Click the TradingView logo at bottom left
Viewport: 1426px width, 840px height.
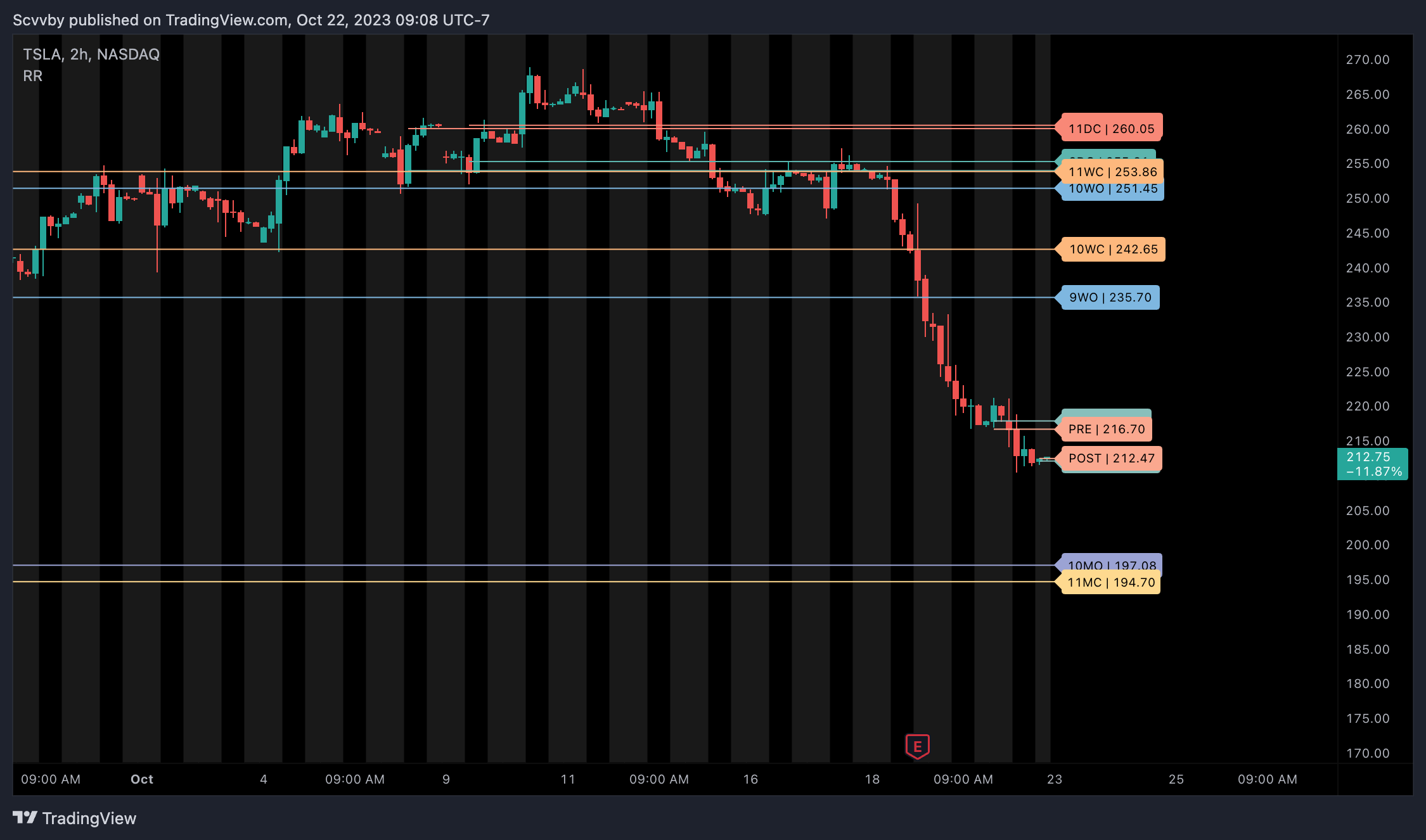click(x=75, y=818)
